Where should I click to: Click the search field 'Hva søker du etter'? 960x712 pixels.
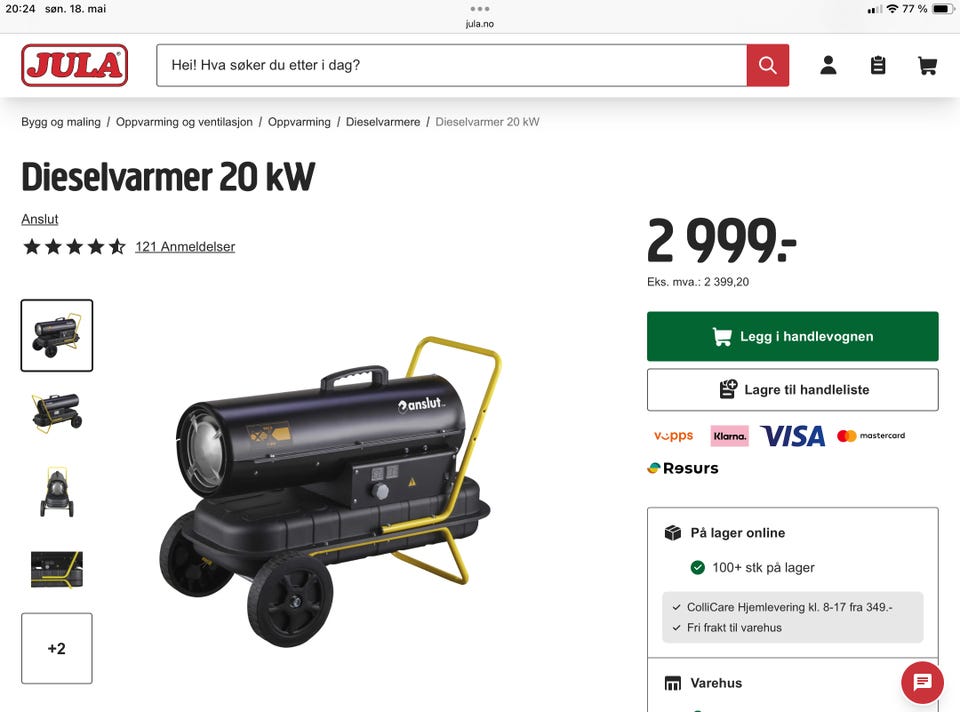click(x=452, y=65)
